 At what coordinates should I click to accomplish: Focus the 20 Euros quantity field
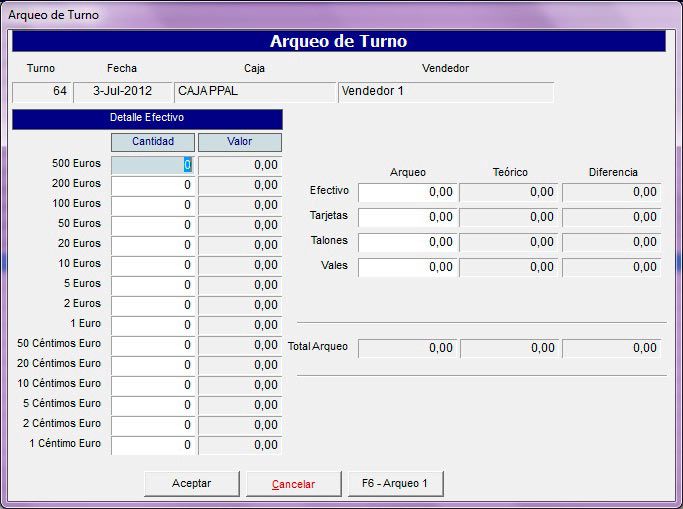153,245
